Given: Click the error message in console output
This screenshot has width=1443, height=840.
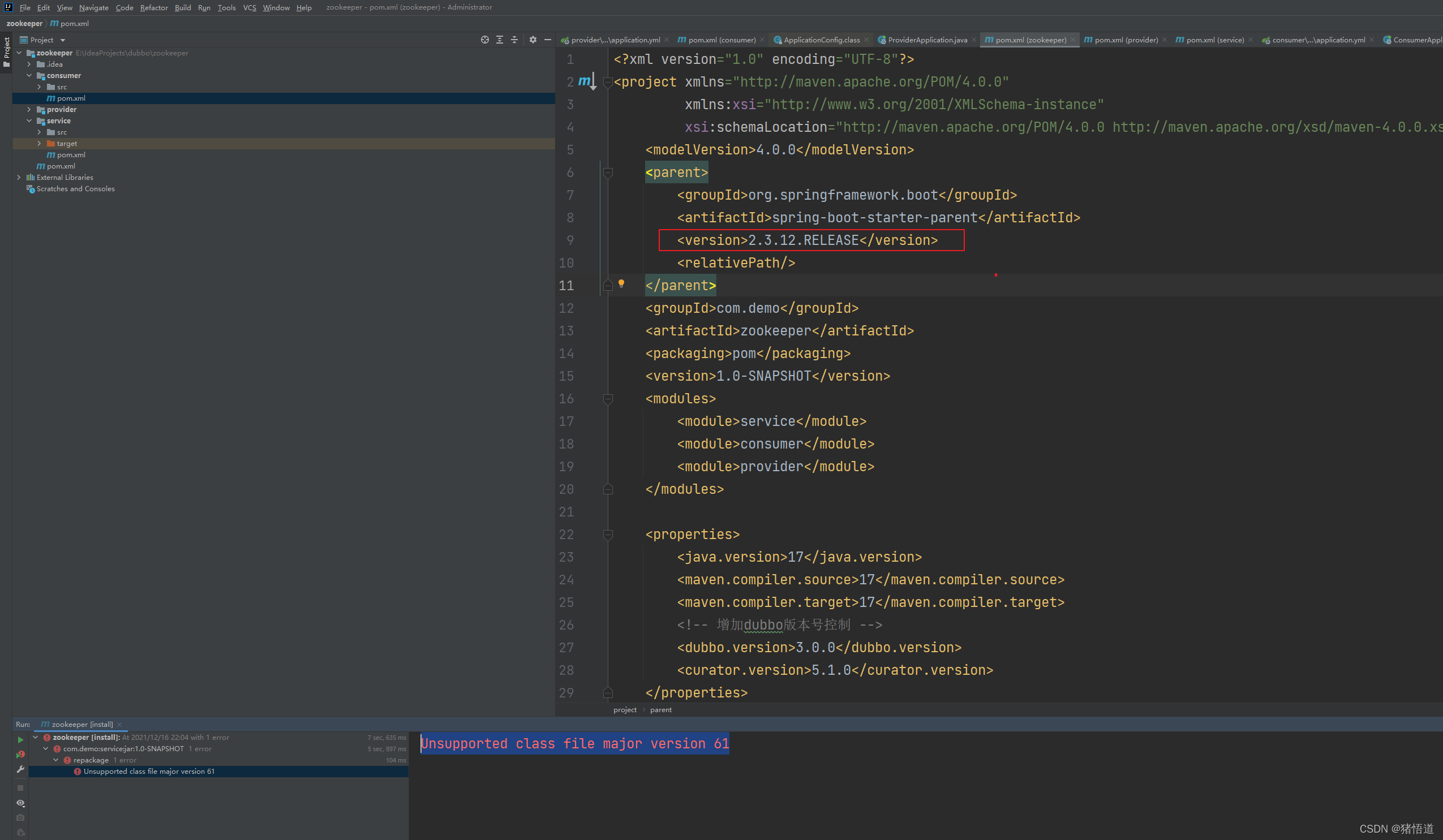Looking at the screenshot, I should [575, 743].
